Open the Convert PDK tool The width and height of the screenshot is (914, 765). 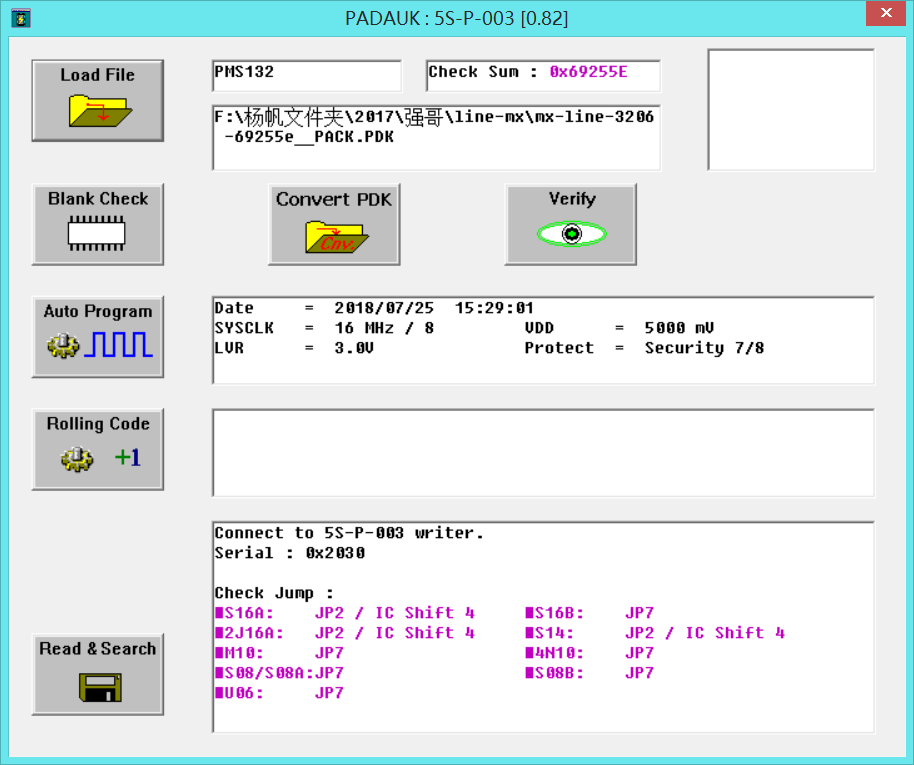pyautogui.click(x=334, y=224)
